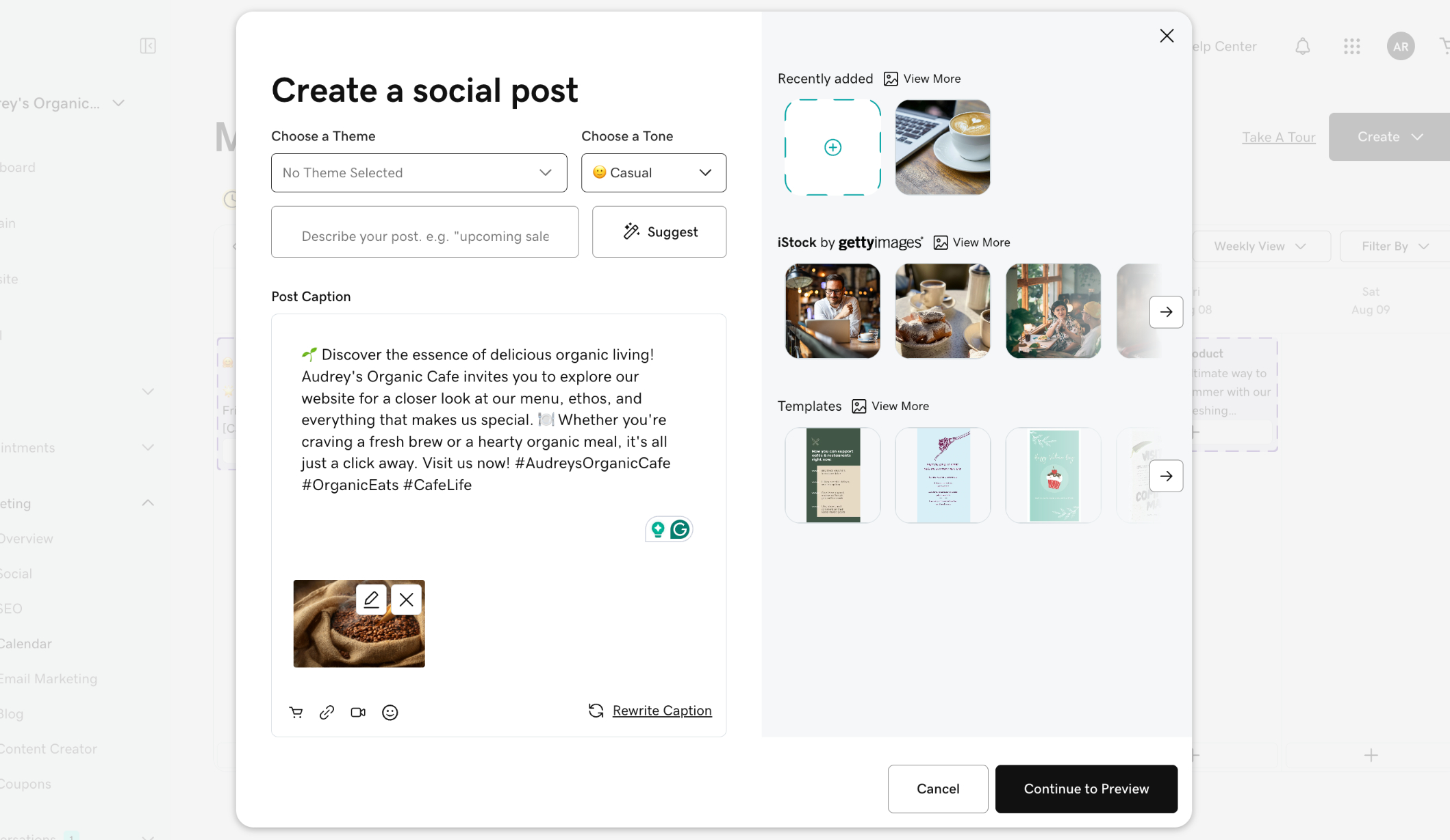
Task: Click the next arrow for Templates
Action: [1166, 476]
